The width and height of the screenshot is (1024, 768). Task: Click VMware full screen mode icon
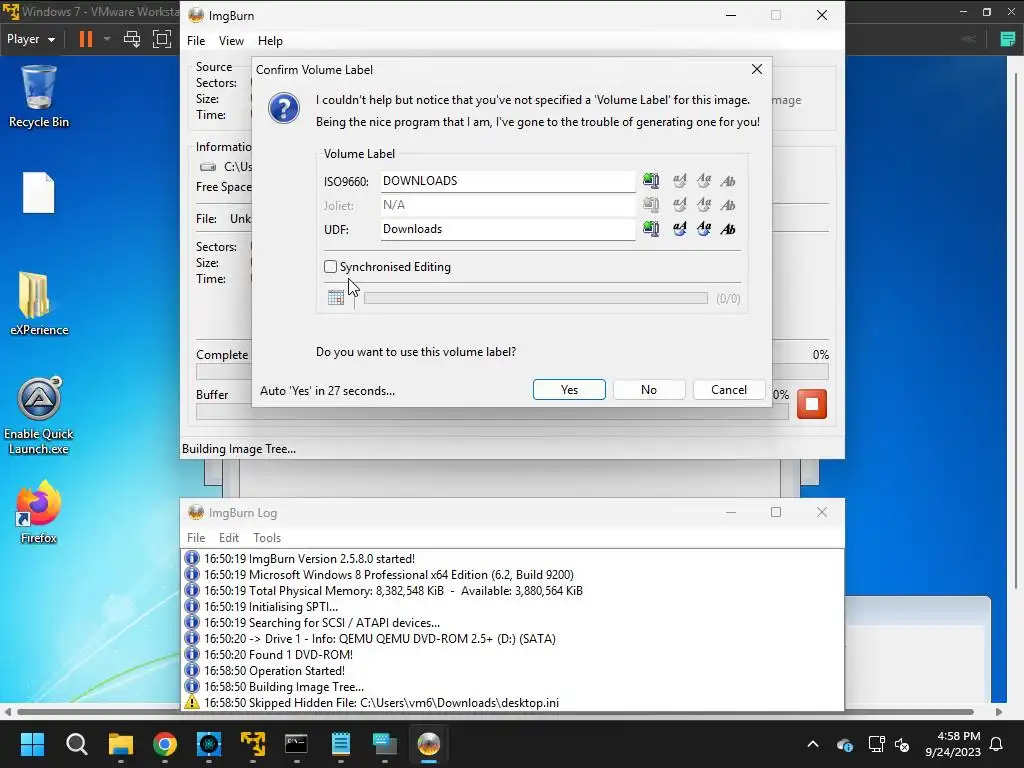pos(161,39)
